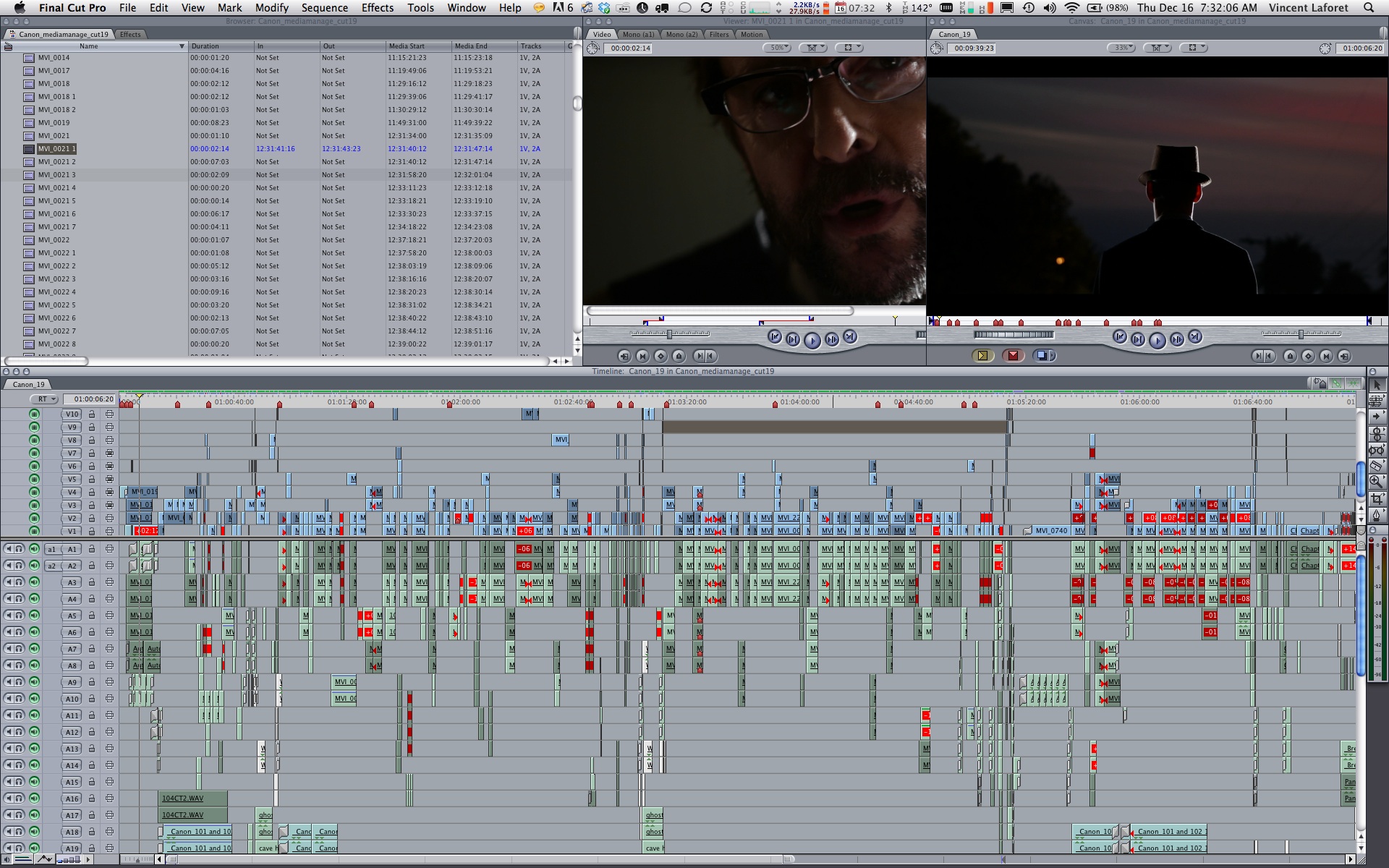Viewport: 1389px width, 868px height.
Task: Lock video track V5
Action: (92, 479)
